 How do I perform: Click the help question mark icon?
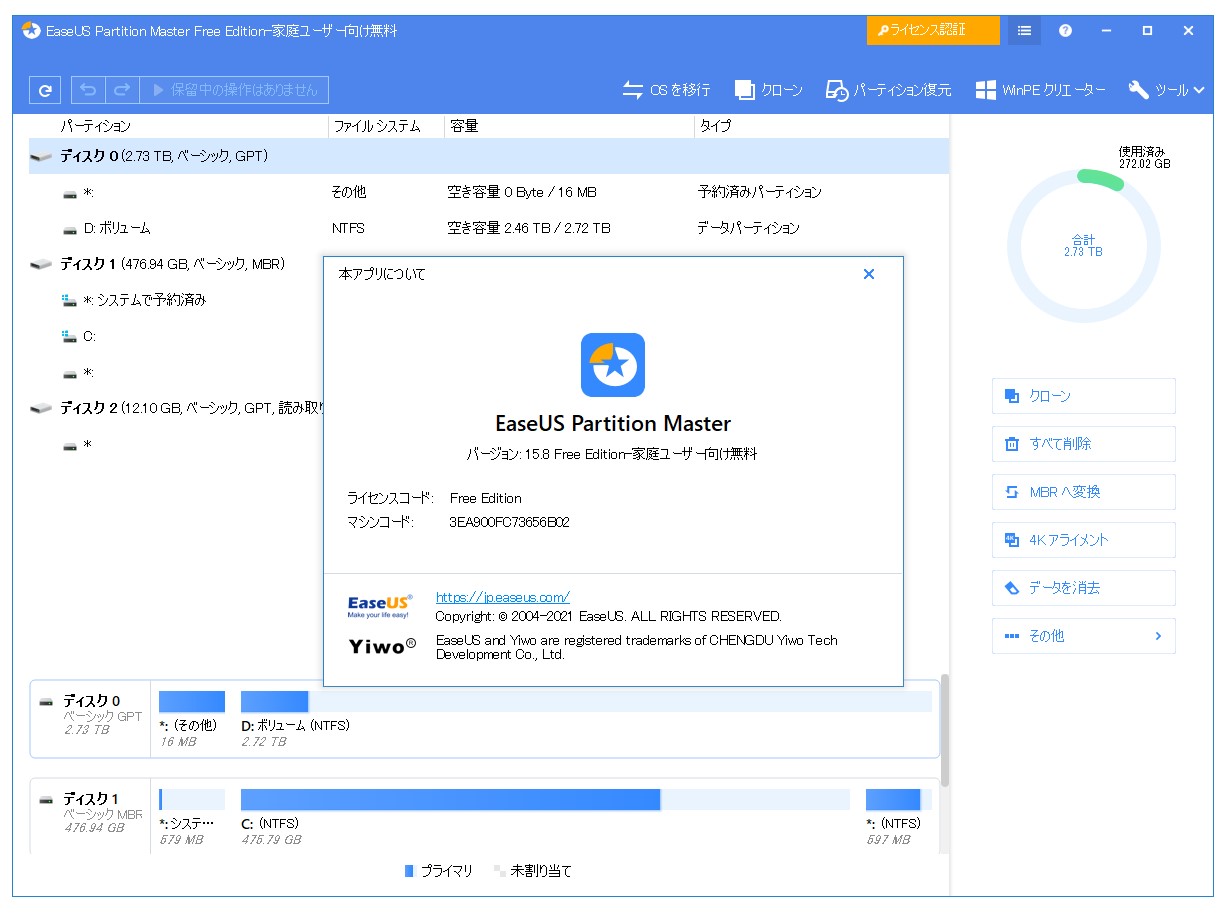[1064, 30]
